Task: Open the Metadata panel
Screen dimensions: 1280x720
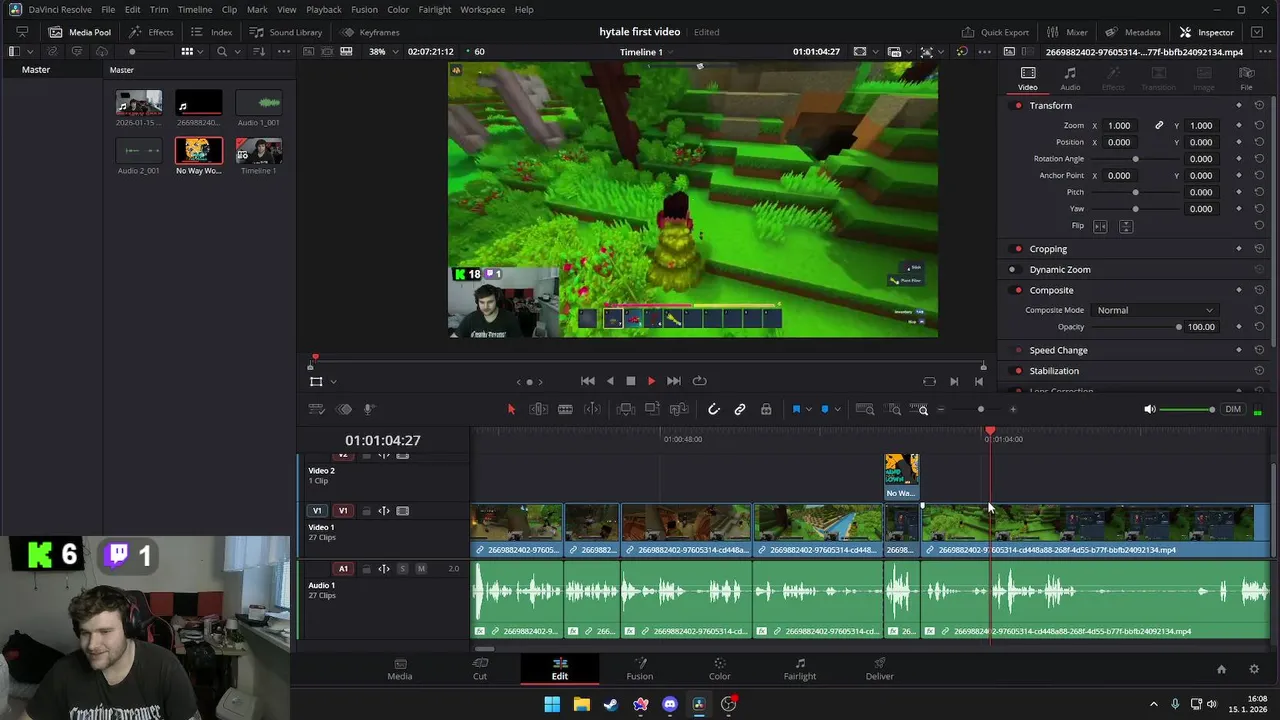Action: [1133, 32]
